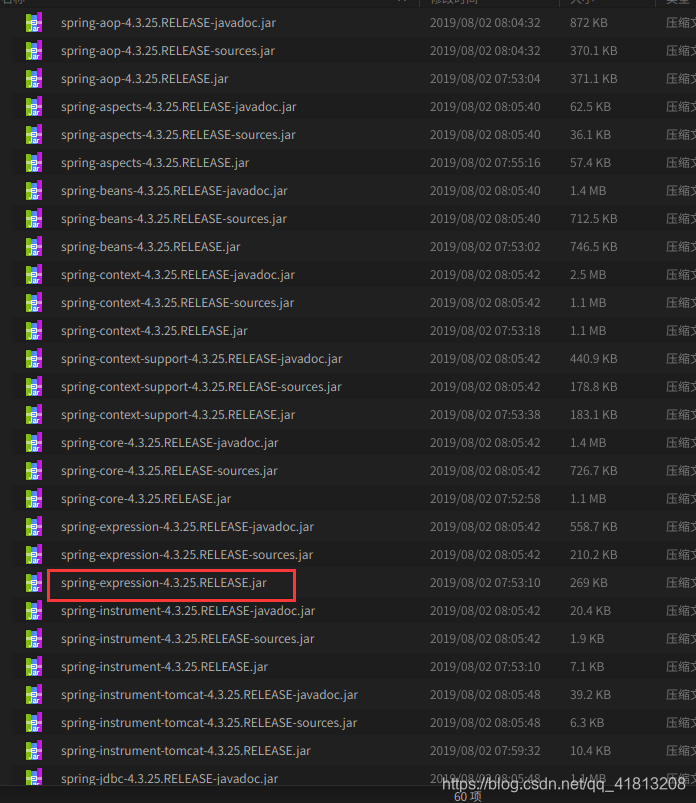The width and height of the screenshot is (696, 803).
Task: Click the 10.4 KB size value
Action: 590,751
